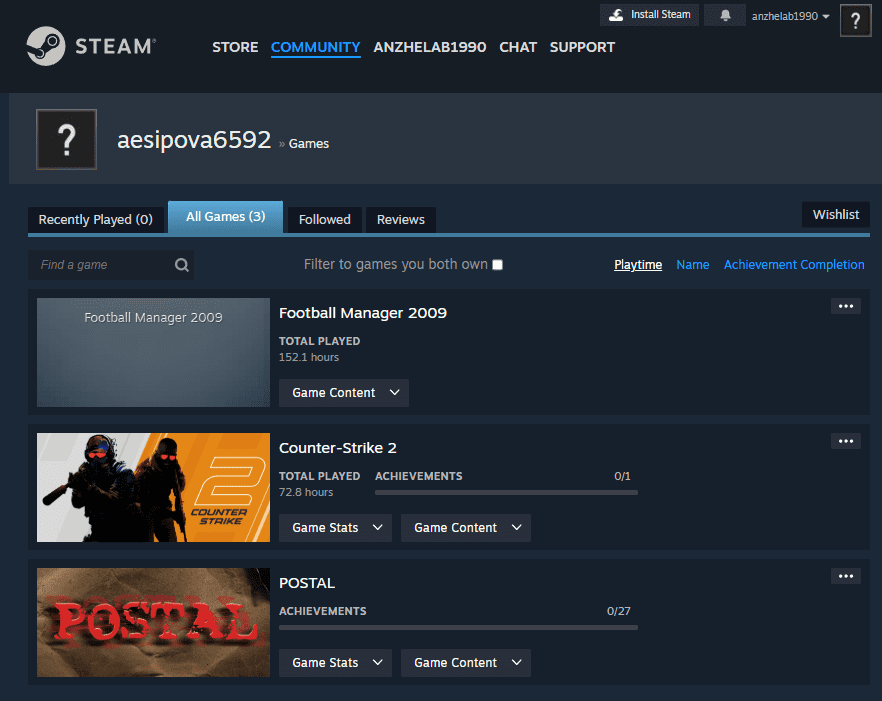Open the ellipsis menu for POSTAL
Image resolution: width=882 pixels, height=701 pixels.
(845, 575)
